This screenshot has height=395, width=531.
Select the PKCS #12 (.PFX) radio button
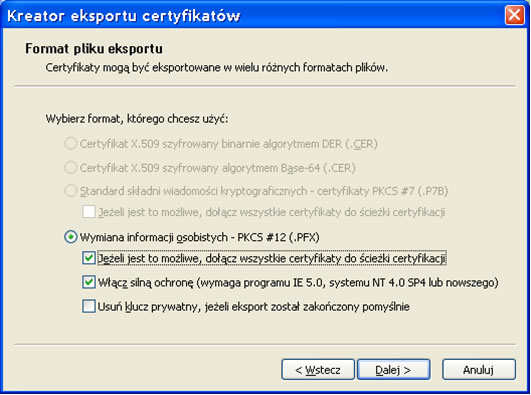[70, 237]
